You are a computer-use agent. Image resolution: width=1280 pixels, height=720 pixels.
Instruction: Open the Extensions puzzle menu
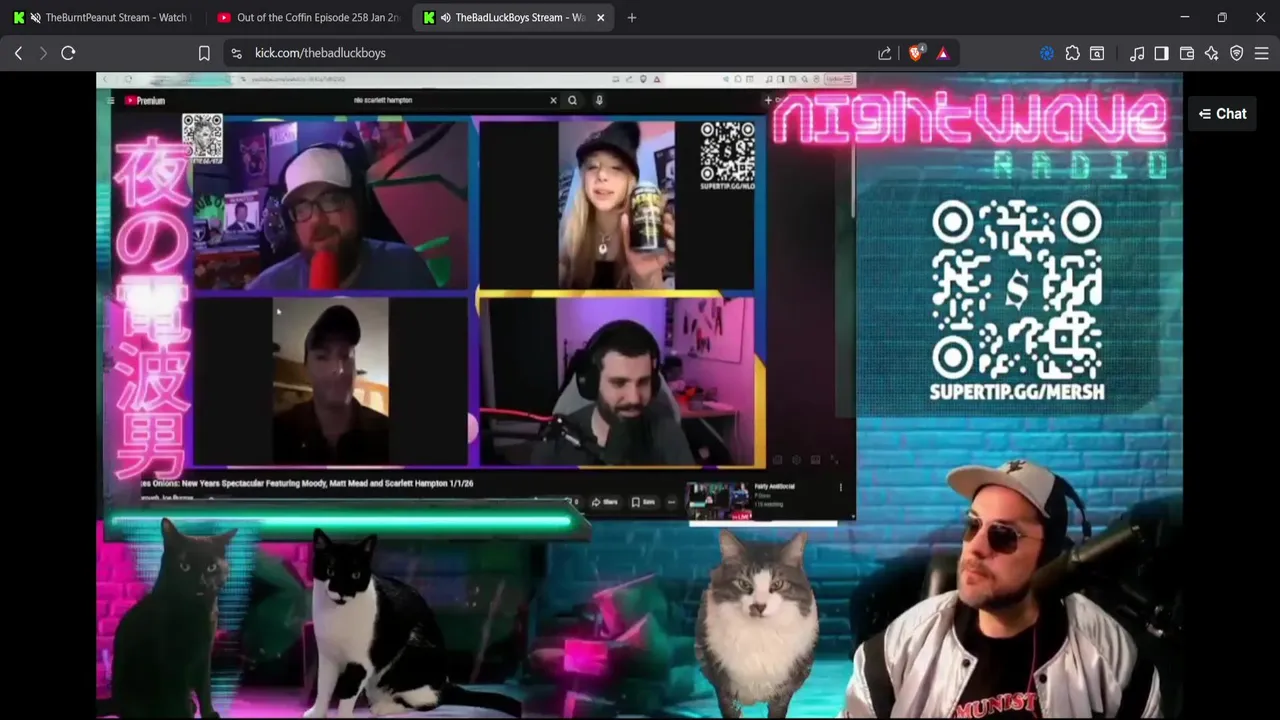click(x=1072, y=53)
